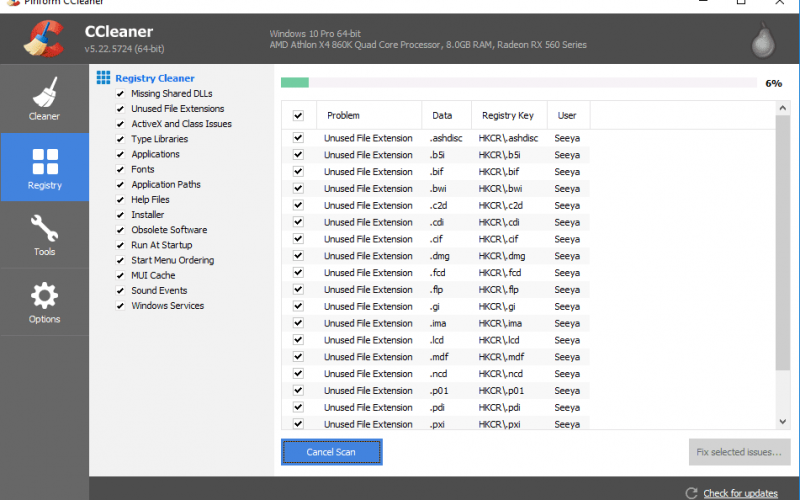
Task: Click the Cancel Scan button
Action: pos(332,452)
